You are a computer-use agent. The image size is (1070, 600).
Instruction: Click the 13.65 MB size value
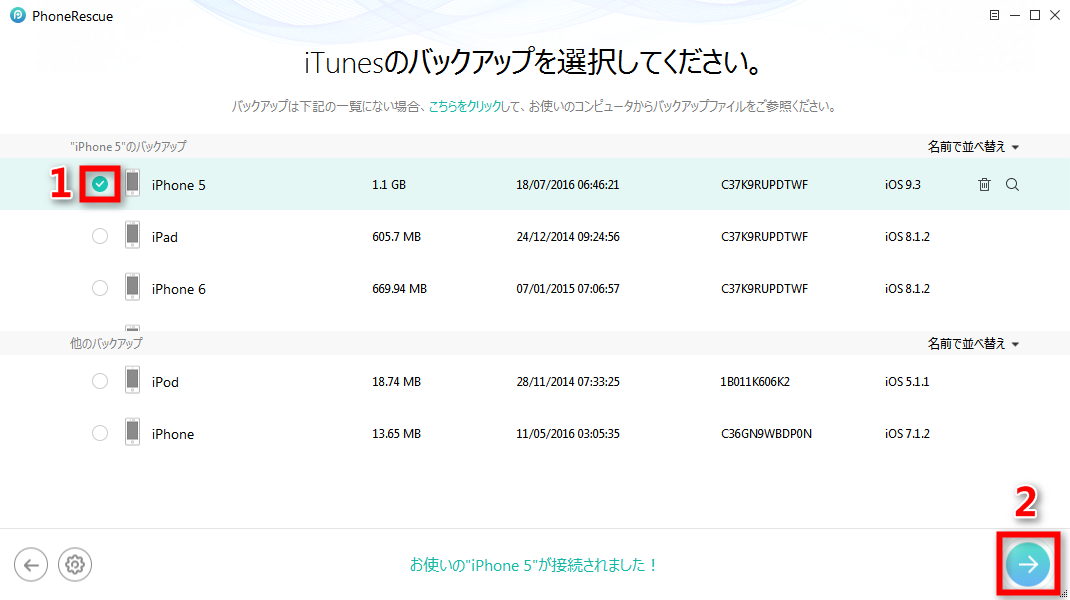point(396,433)
